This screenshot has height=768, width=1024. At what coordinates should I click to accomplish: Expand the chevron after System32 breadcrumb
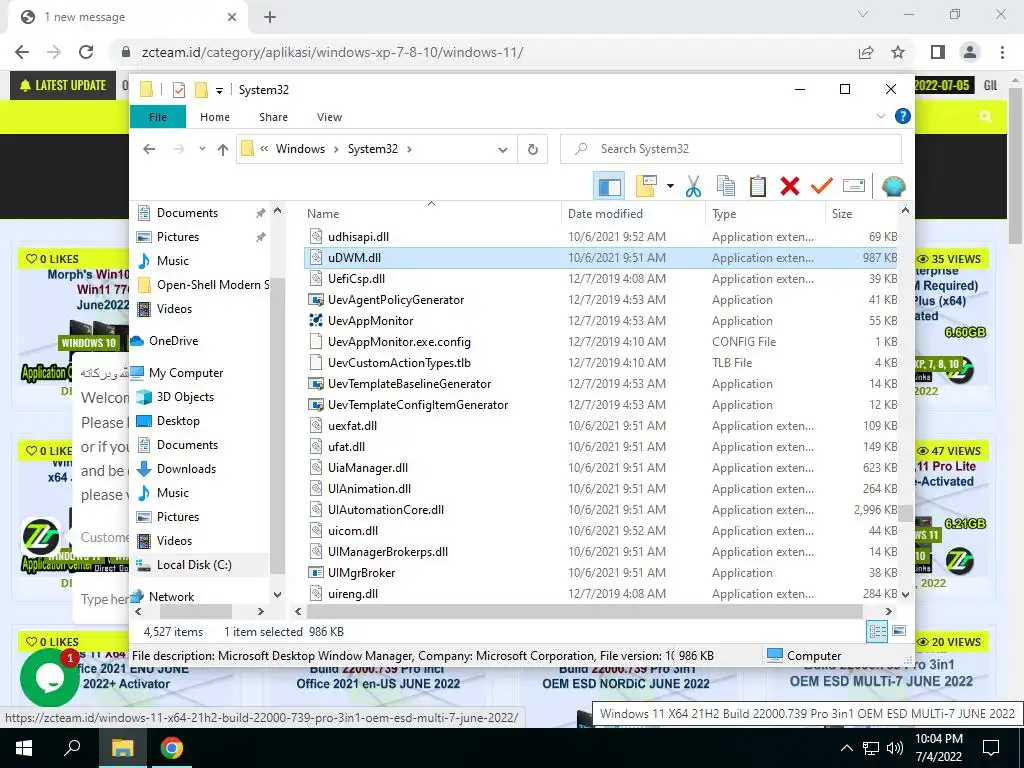[x=409, y=149]
